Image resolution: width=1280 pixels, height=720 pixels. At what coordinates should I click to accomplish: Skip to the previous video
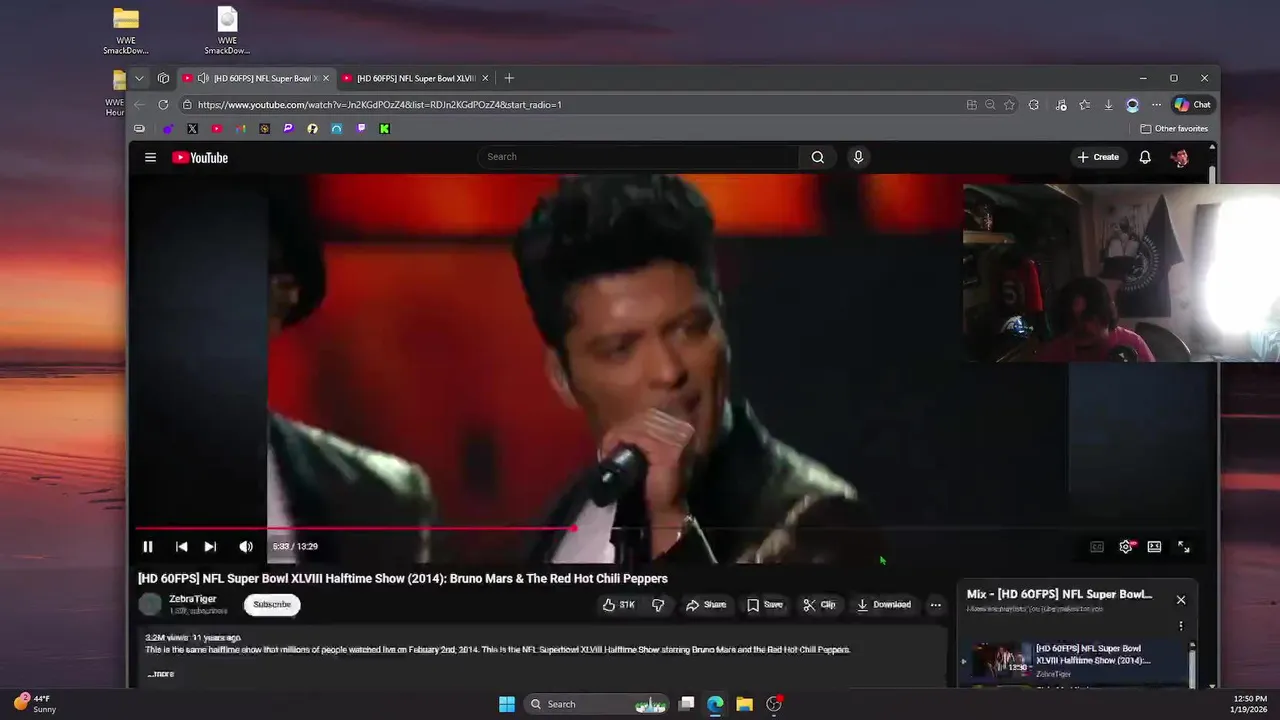pos(181,546)
